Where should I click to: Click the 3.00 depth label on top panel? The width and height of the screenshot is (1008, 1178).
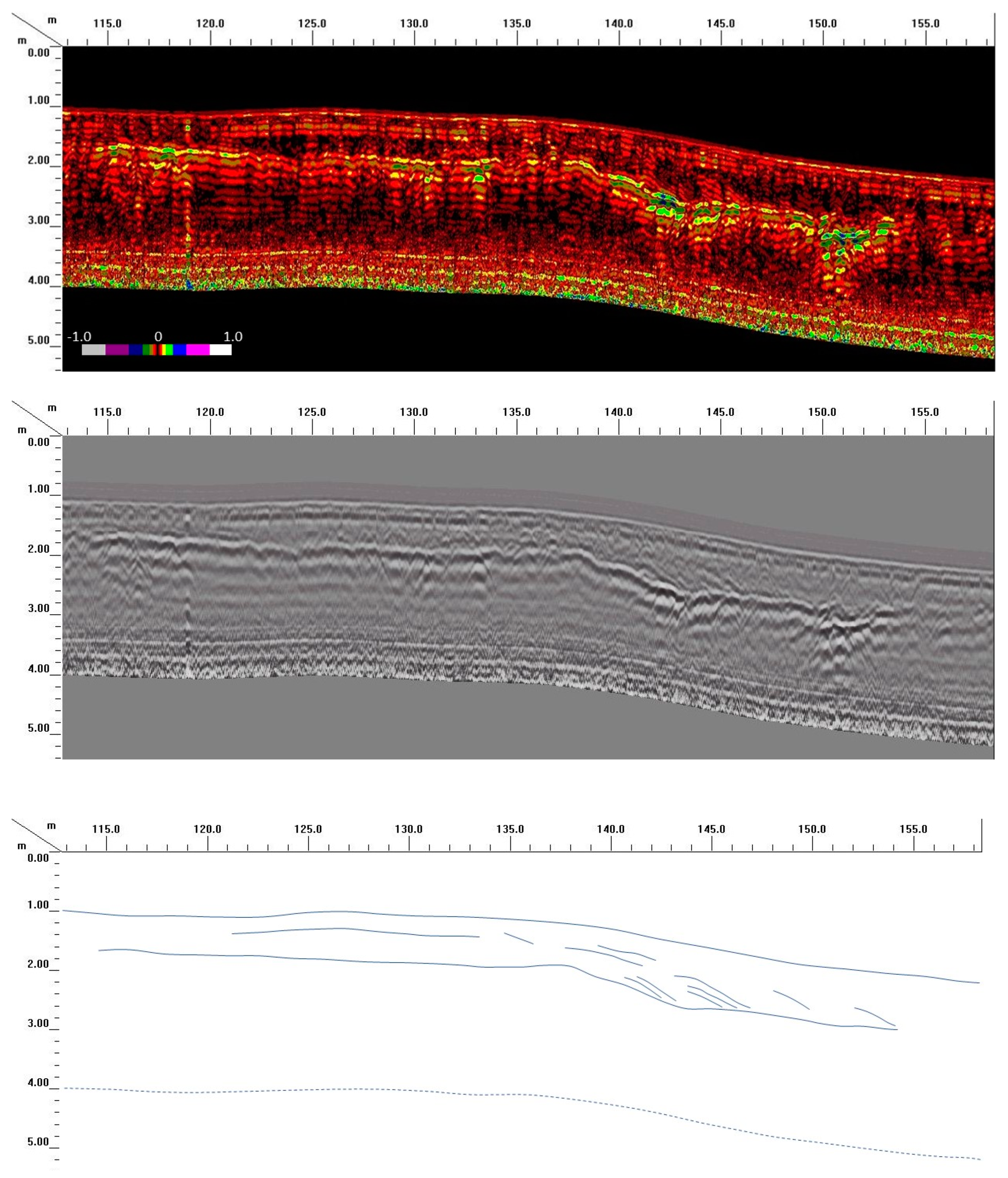[39, 220]
